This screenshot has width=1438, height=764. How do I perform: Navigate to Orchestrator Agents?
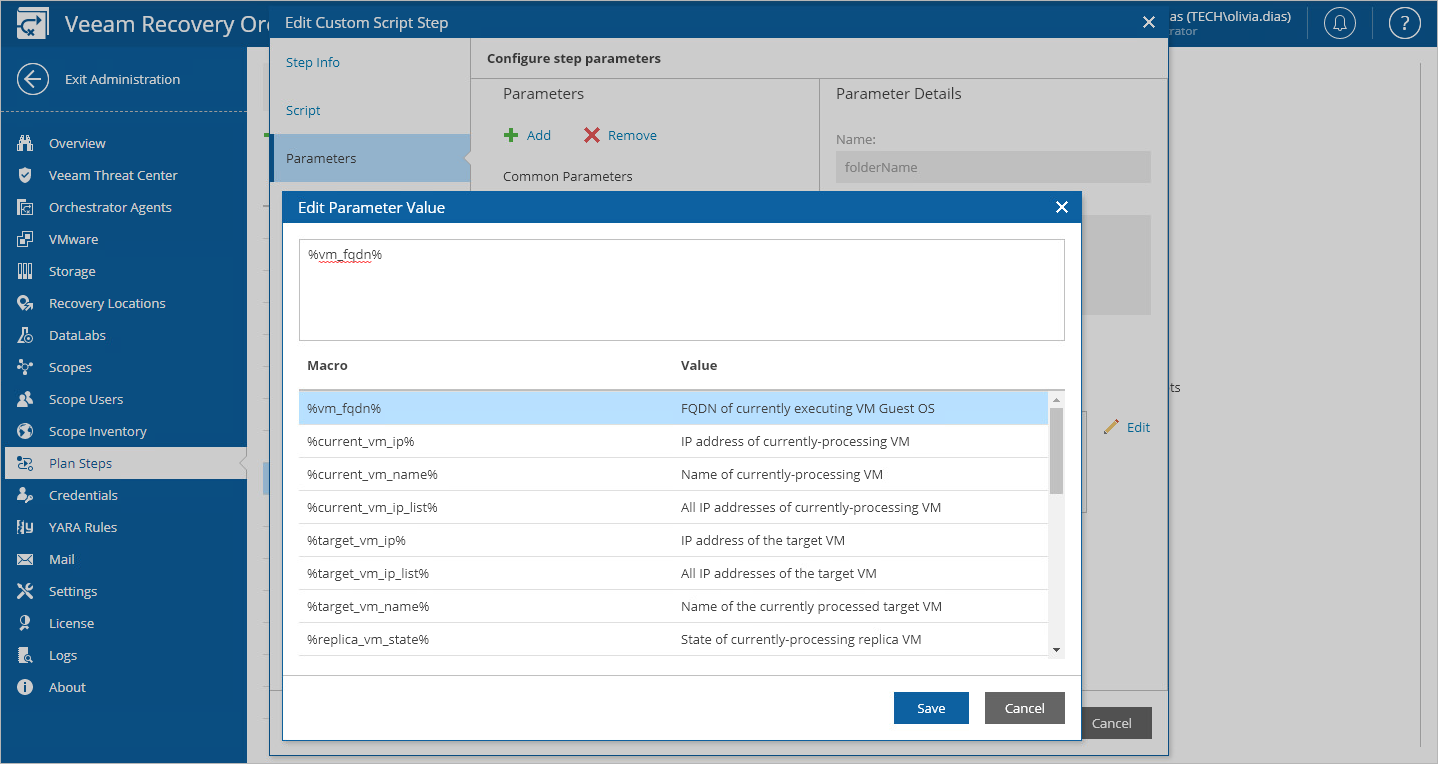108,207
